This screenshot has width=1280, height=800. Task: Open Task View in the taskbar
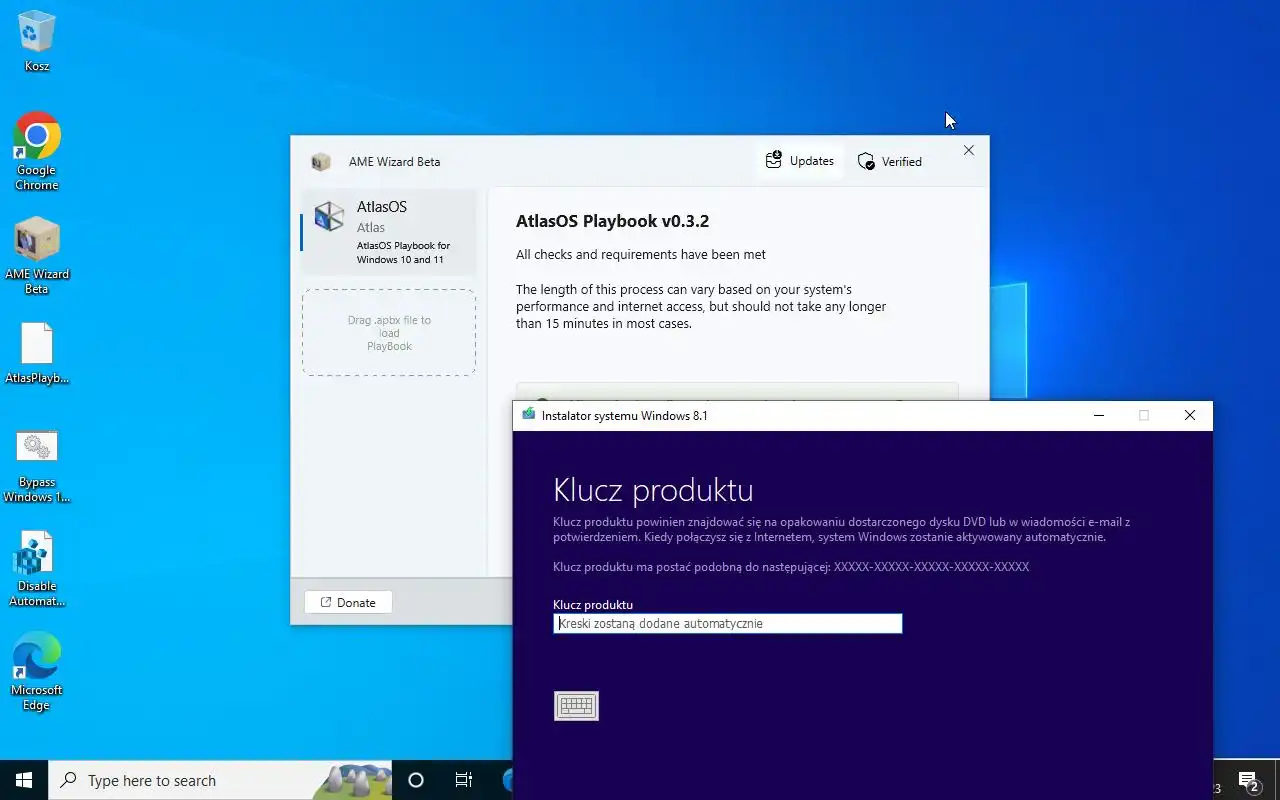pyautogui.click(x=464, y=780)
